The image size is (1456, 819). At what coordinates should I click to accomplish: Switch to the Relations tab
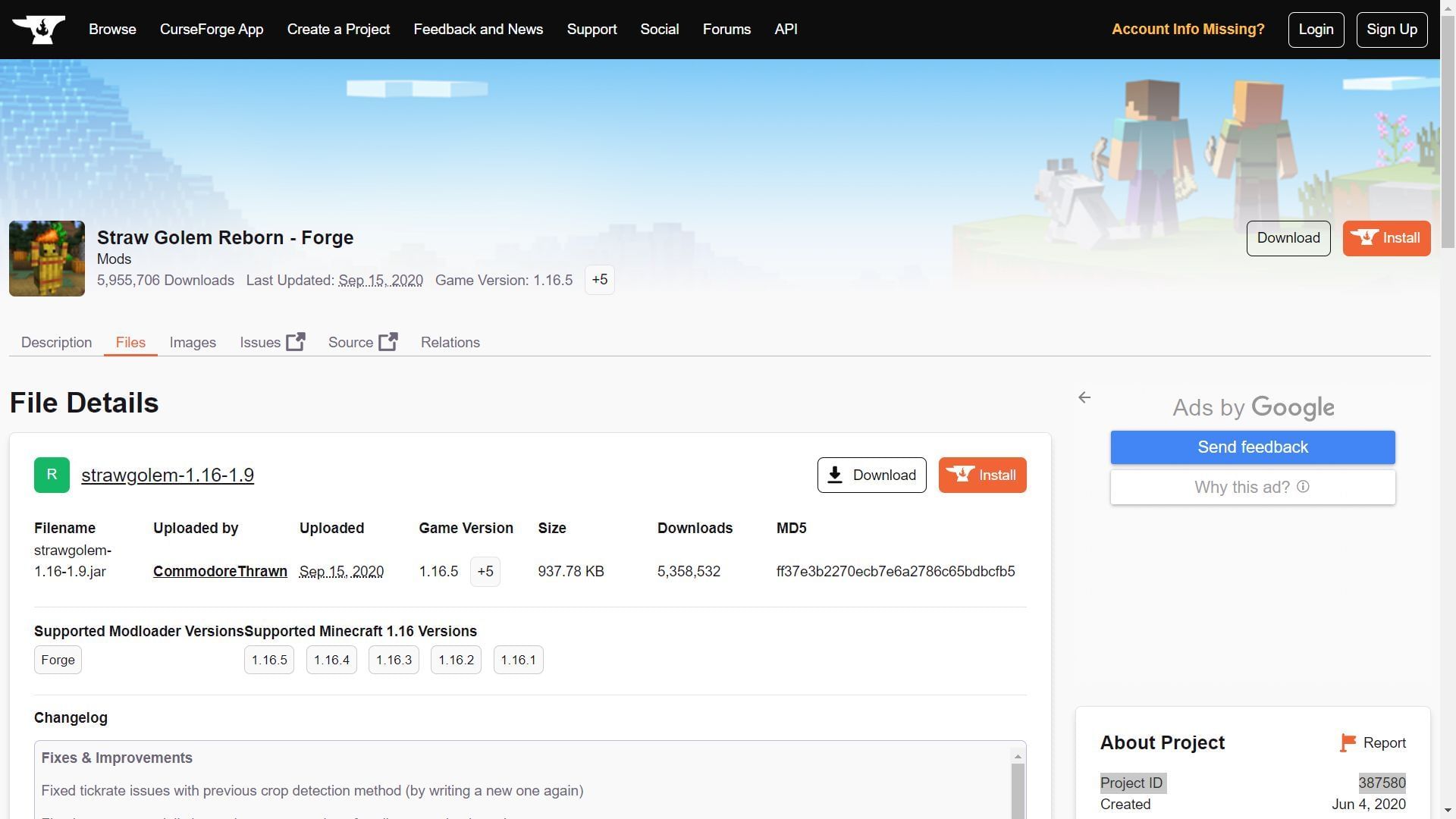[450, 343]
